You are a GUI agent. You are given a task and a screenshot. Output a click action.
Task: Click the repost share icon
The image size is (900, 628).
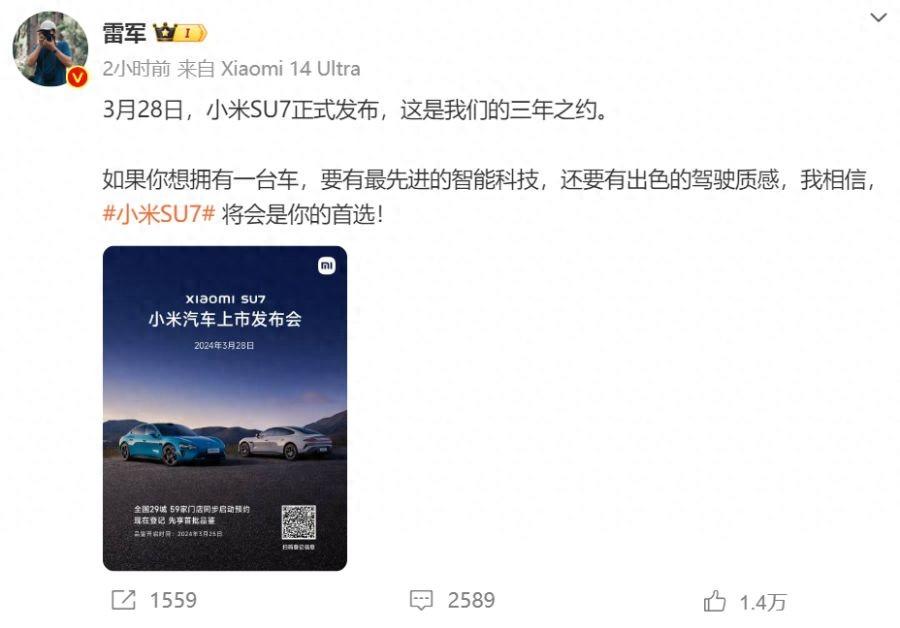[x=123, y=600]
